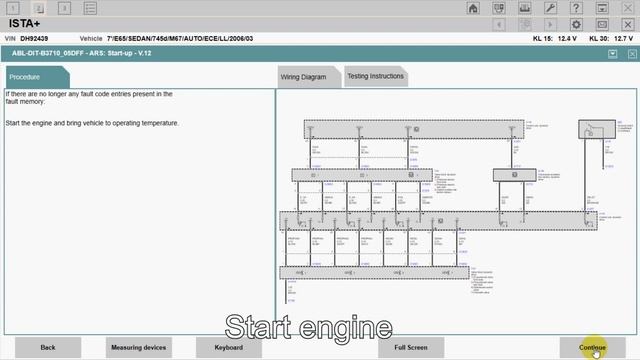The image size is (640, 360).
Task: Open the connection manager toolbar icon
Action: coord(525,8)
